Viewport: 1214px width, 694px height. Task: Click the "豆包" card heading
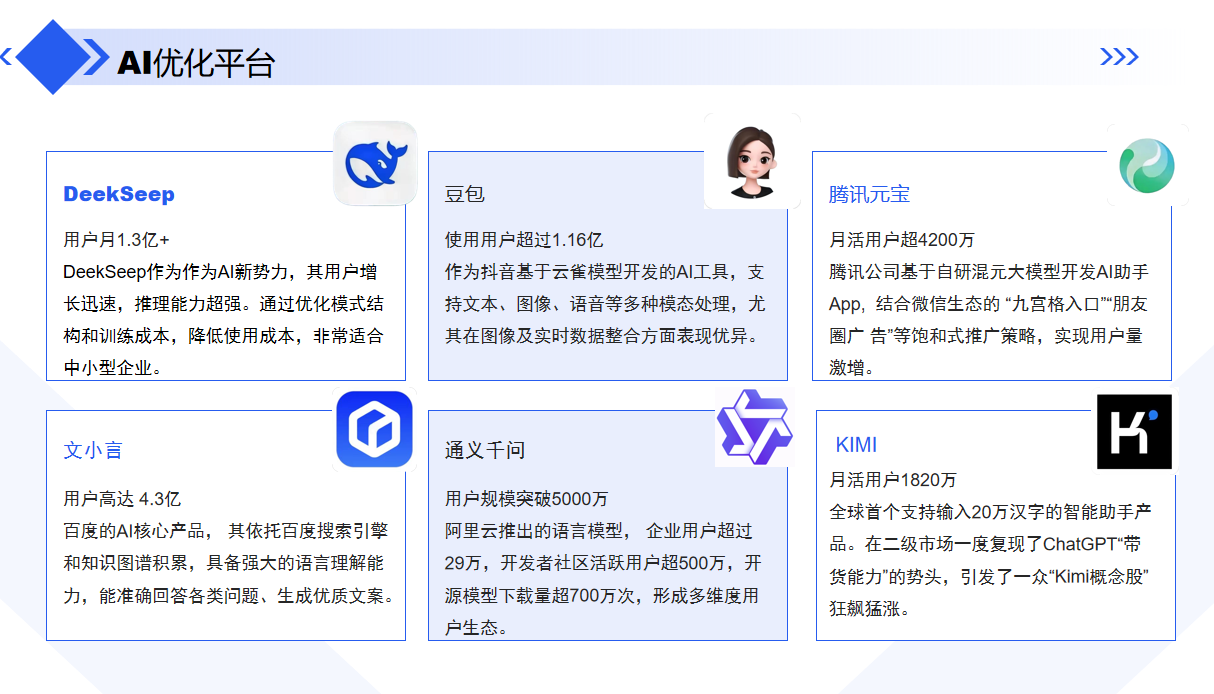click(465, 194)
